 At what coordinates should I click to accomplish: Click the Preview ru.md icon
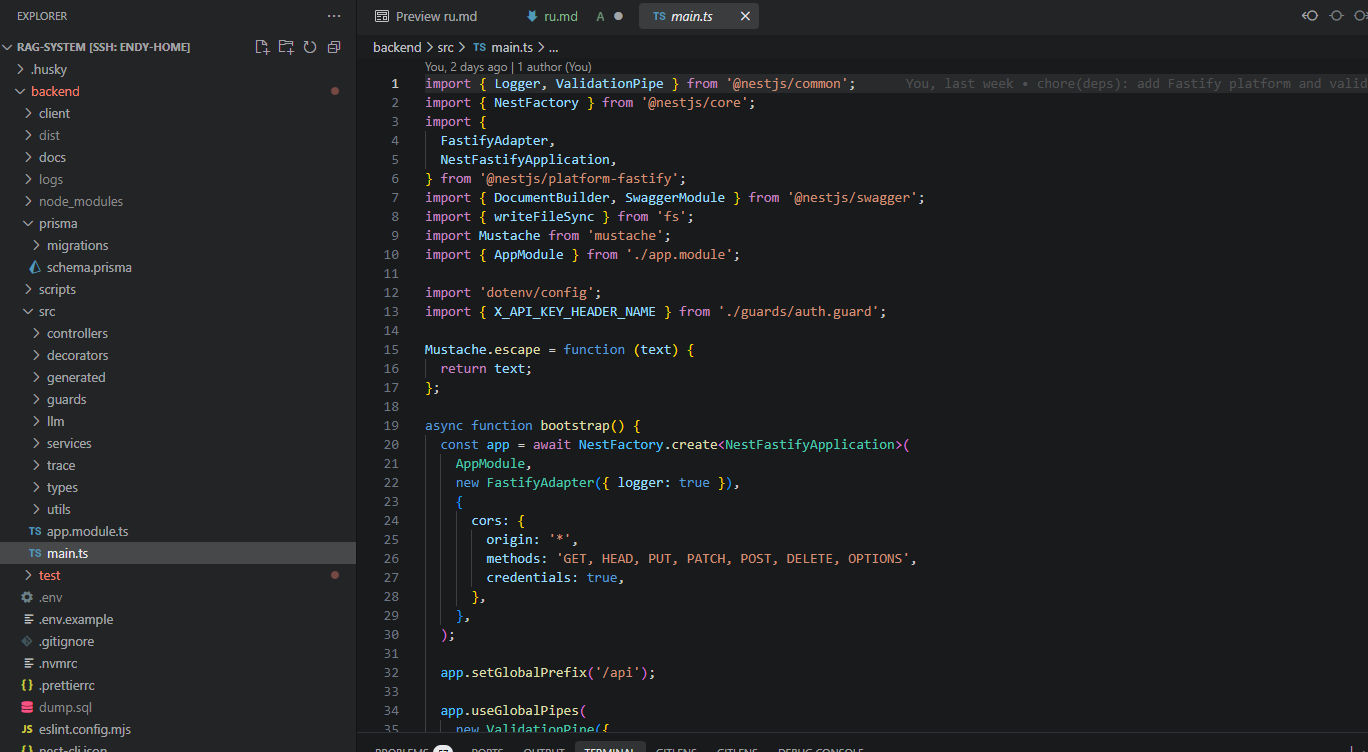[x=381, y=16]
